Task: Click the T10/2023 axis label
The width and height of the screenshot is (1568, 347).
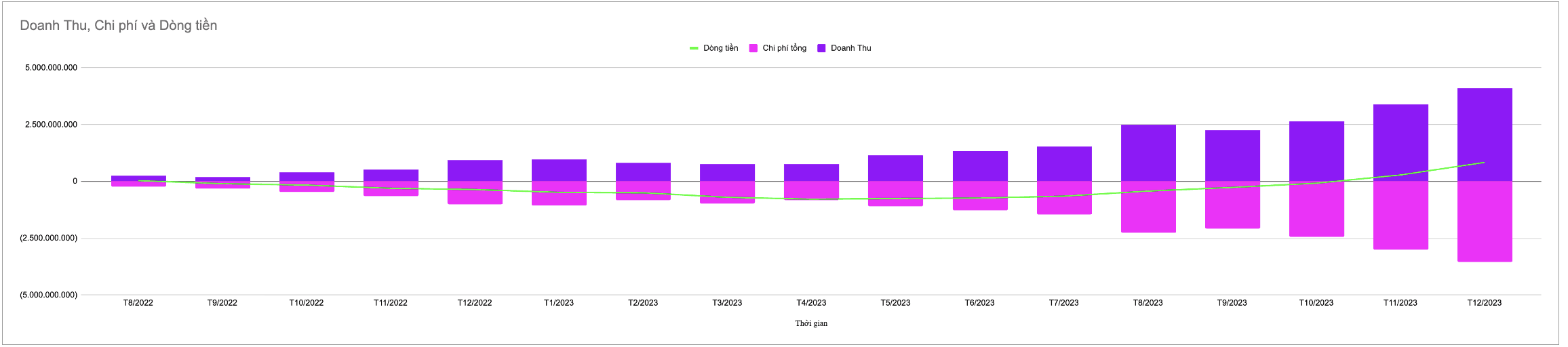Action: point(1316,303)
